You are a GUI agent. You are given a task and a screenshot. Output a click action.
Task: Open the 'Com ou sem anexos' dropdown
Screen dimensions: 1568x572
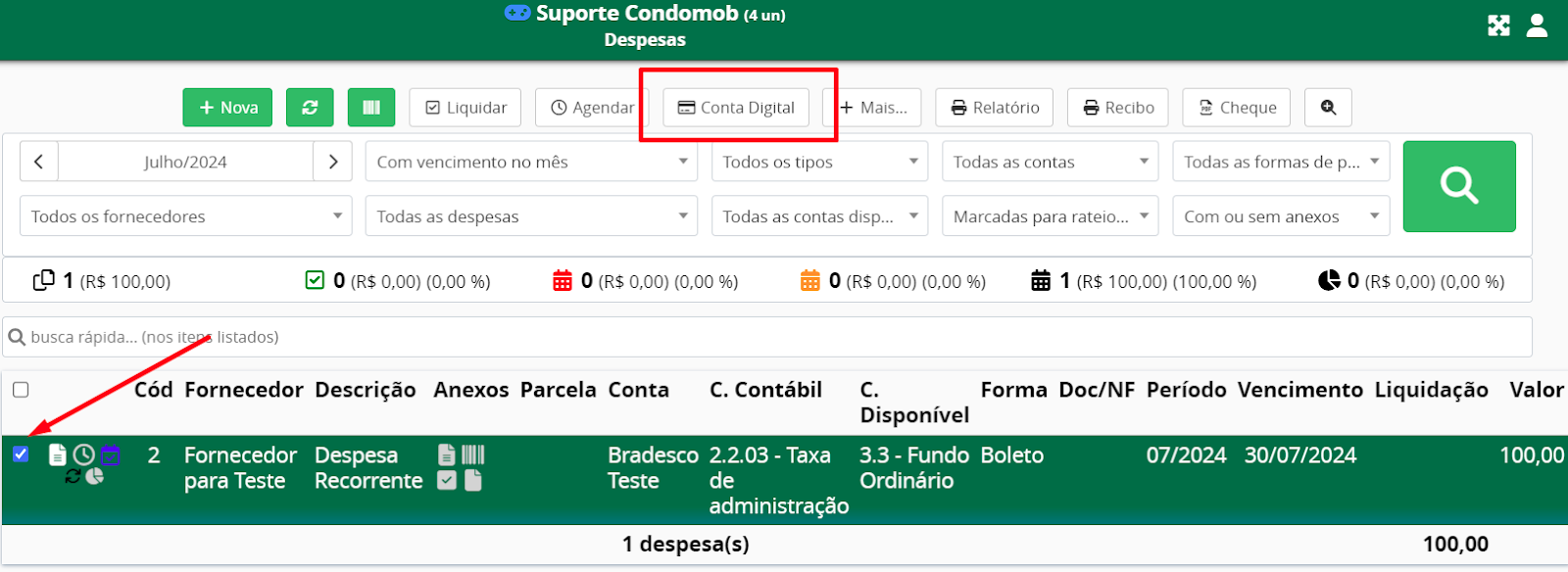pyautogui.click(x=1280, y=216)
